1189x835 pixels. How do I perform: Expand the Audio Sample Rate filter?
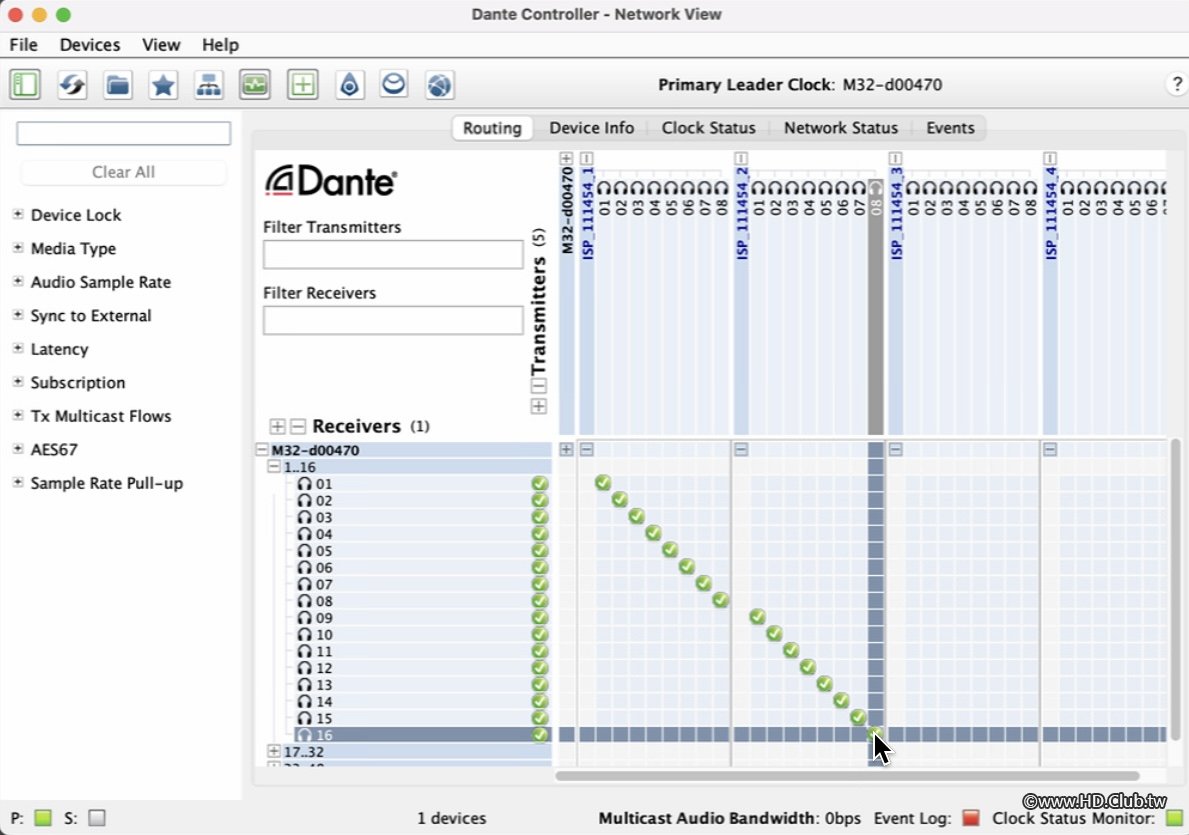[17, 281]
